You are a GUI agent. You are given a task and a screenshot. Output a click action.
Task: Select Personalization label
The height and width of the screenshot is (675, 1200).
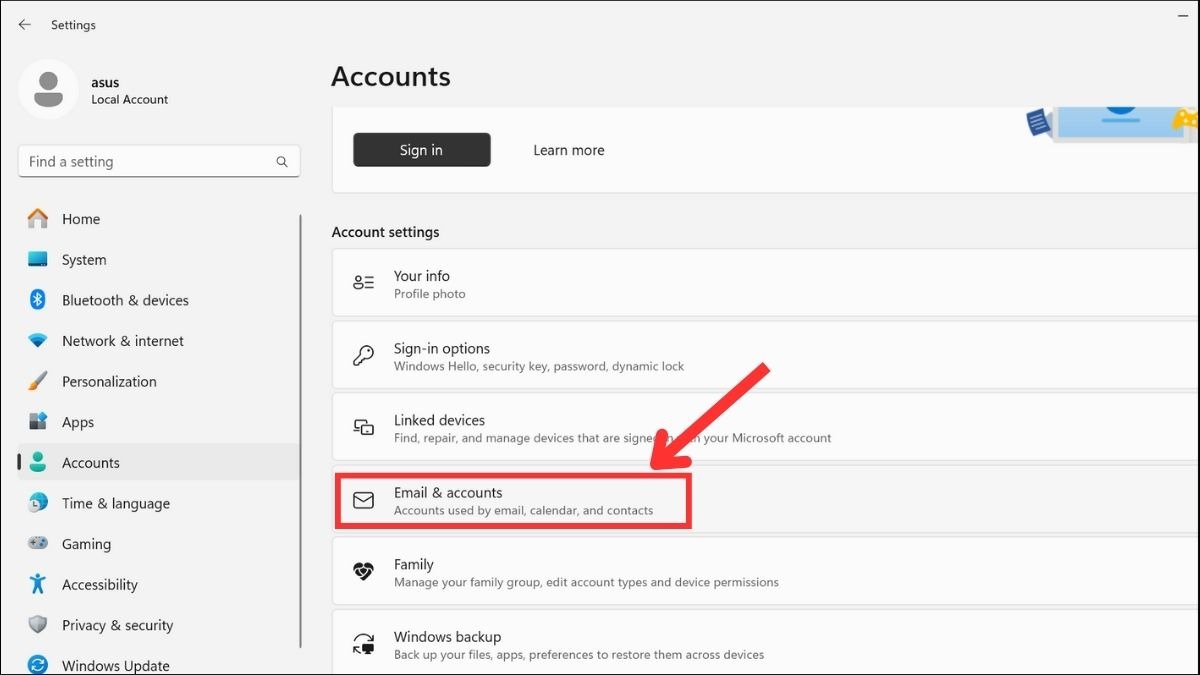pos(109,381)
